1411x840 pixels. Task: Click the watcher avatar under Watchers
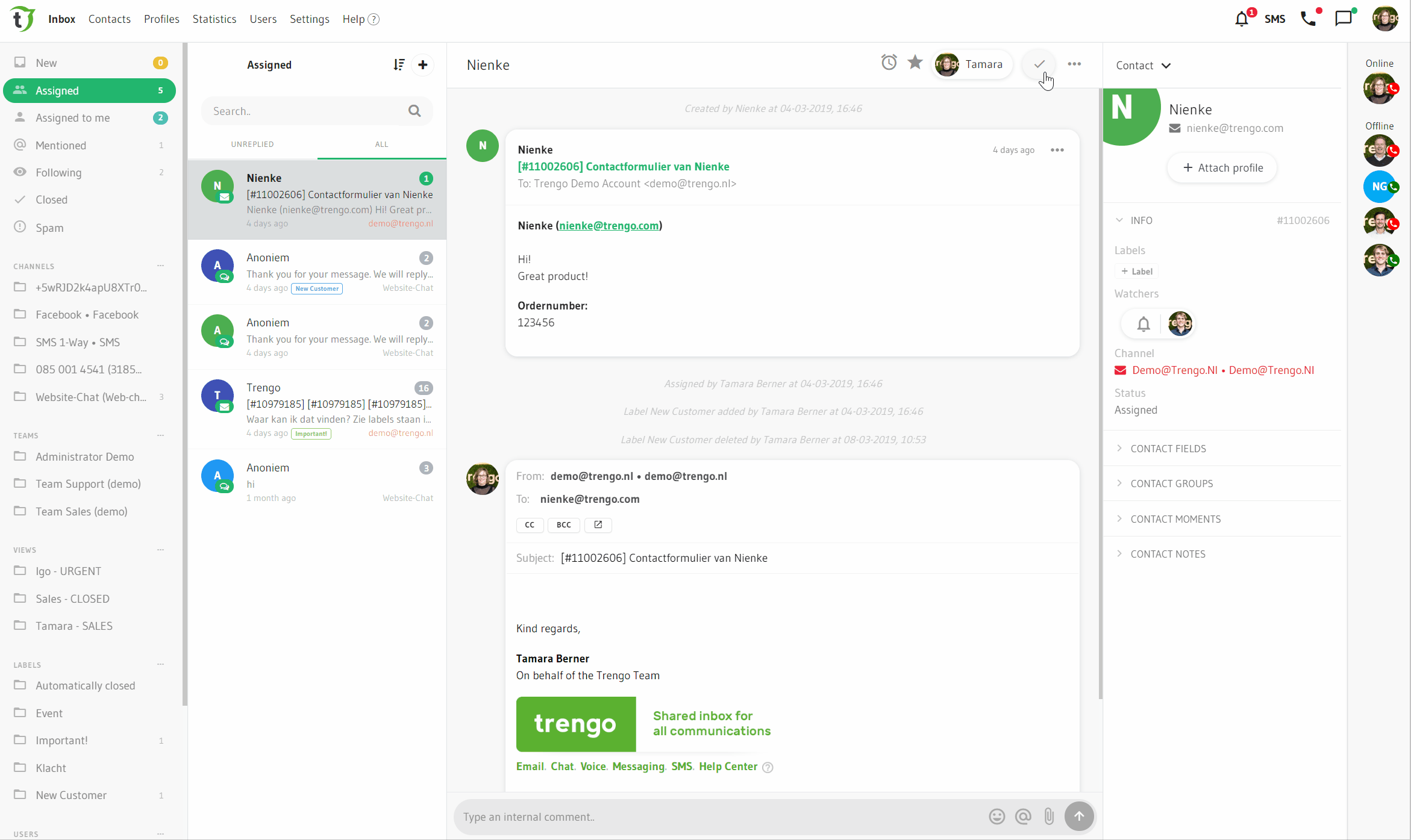pos(1180,324)
